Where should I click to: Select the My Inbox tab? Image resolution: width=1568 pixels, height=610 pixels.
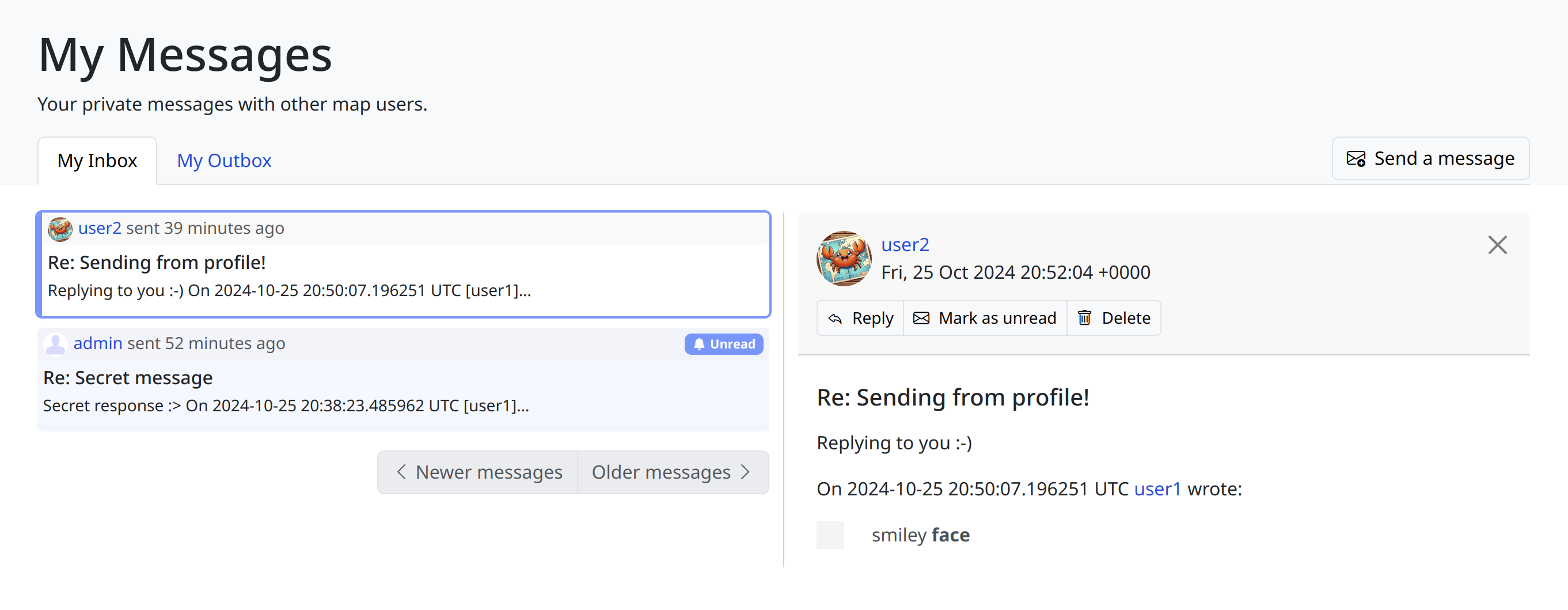tap(97, 161)
